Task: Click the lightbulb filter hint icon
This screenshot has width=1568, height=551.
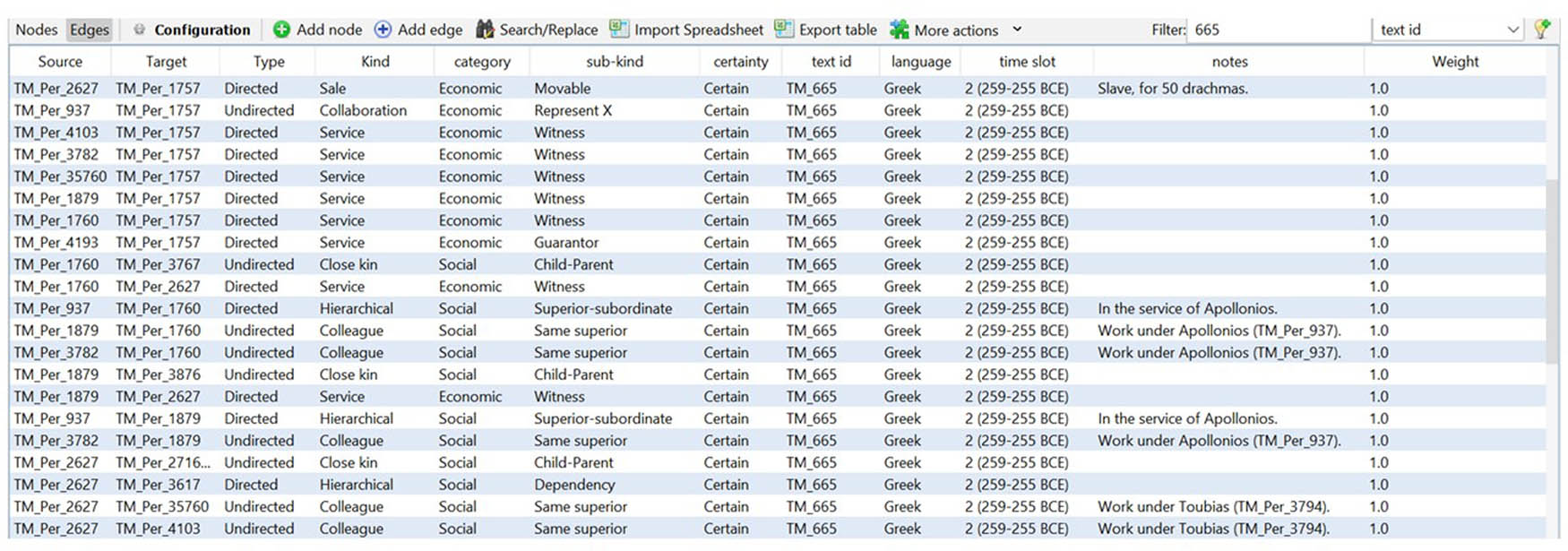Action: pos(1541,30)
